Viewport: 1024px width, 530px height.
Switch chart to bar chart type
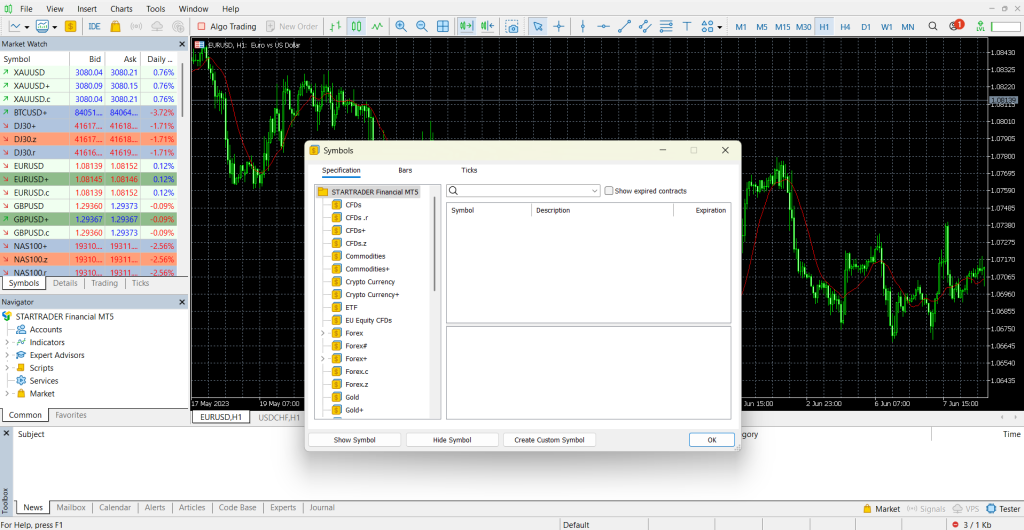[x=336, y=27]
